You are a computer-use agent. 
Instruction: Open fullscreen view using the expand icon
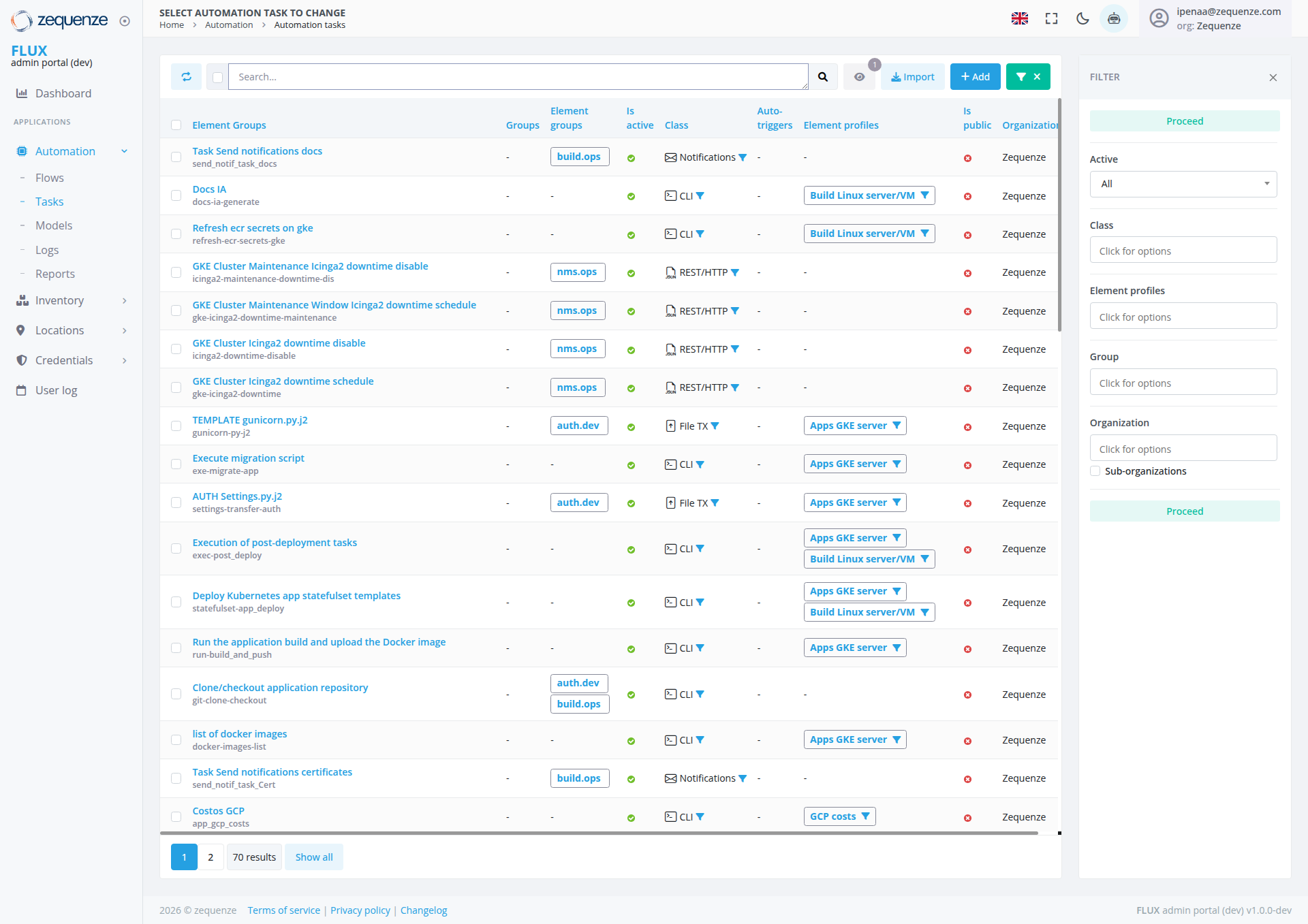pos(1051,18)
